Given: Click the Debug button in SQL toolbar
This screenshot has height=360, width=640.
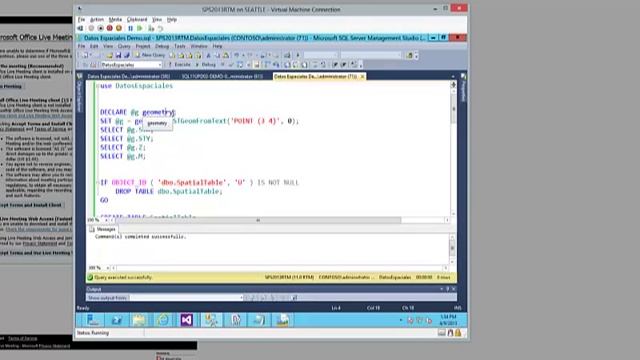Looking at the screenshot, I should [x=206, y=64].
